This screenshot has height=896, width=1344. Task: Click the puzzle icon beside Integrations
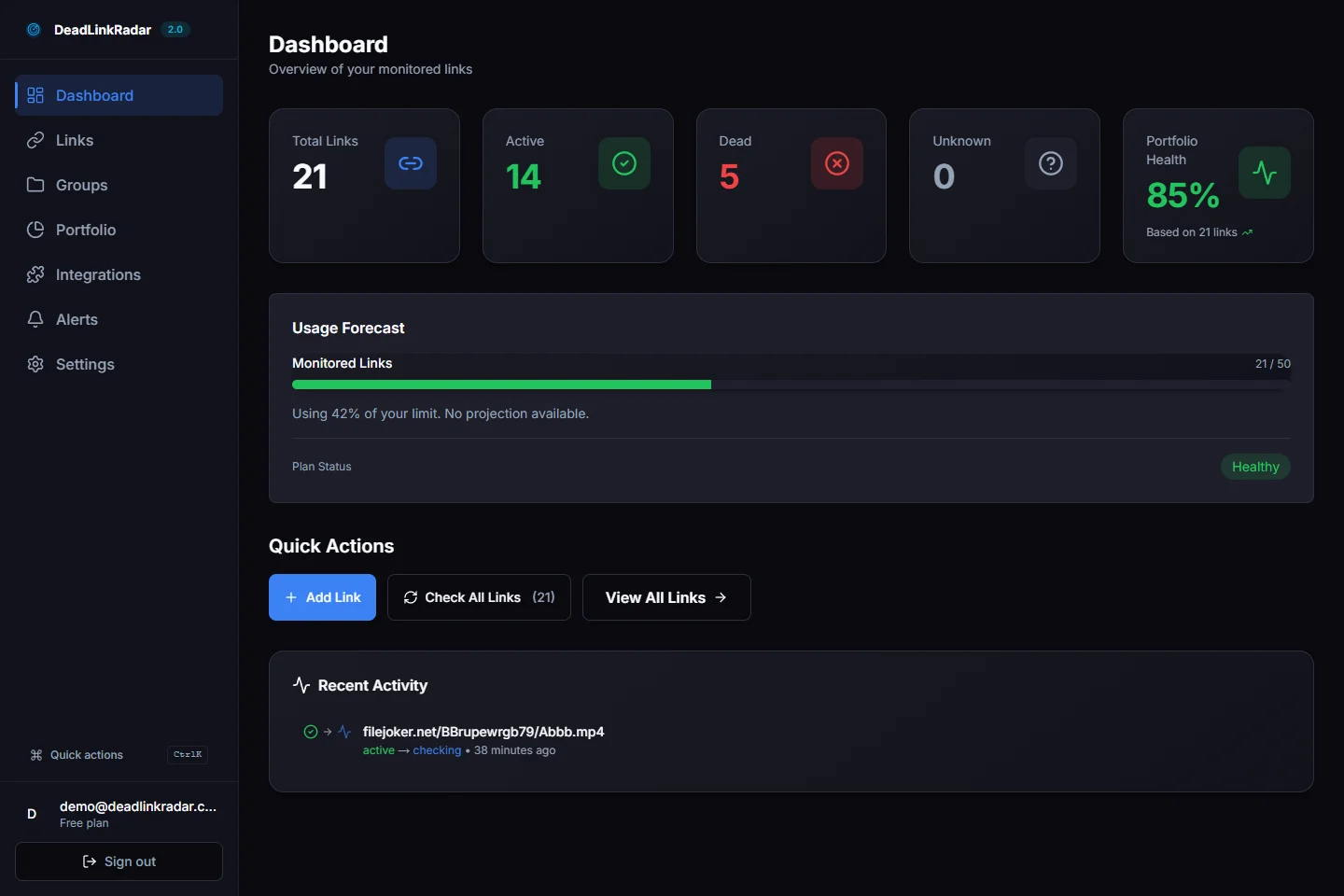click(x=35, y=274)
